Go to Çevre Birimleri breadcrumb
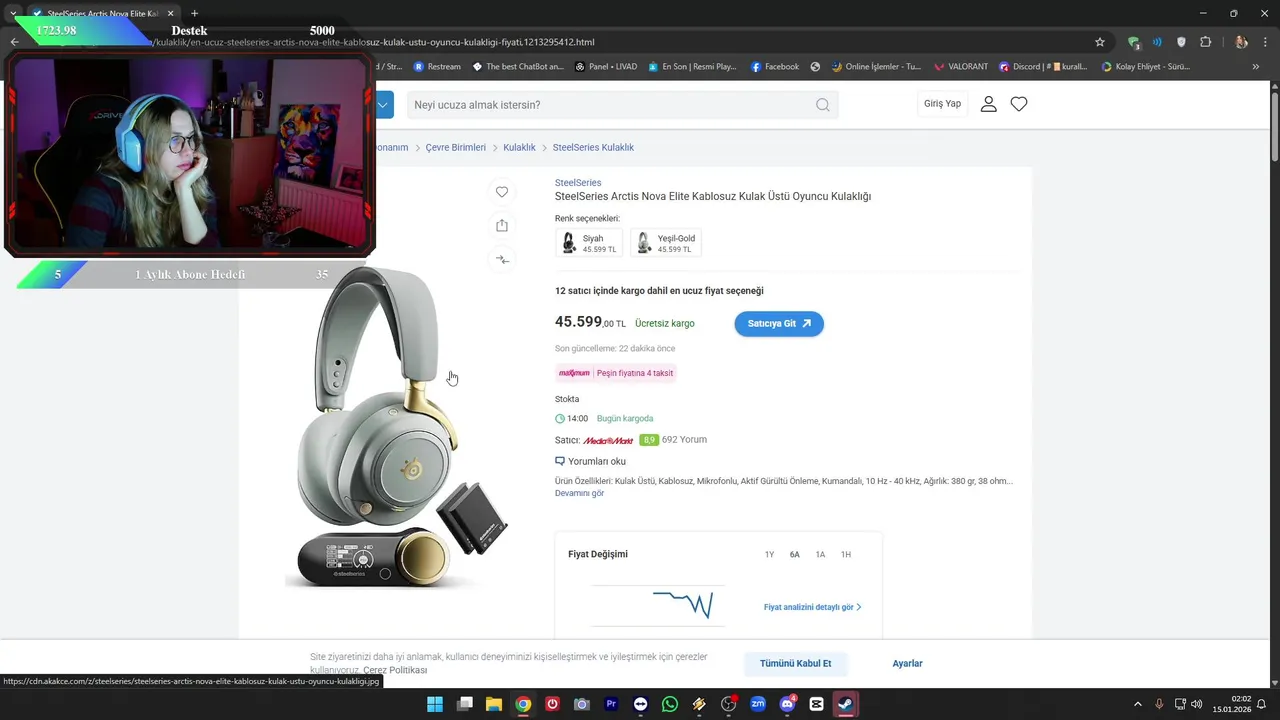The width and height of the screenshot is (1280, 720). pyautogui.click(x=456, y=147)
